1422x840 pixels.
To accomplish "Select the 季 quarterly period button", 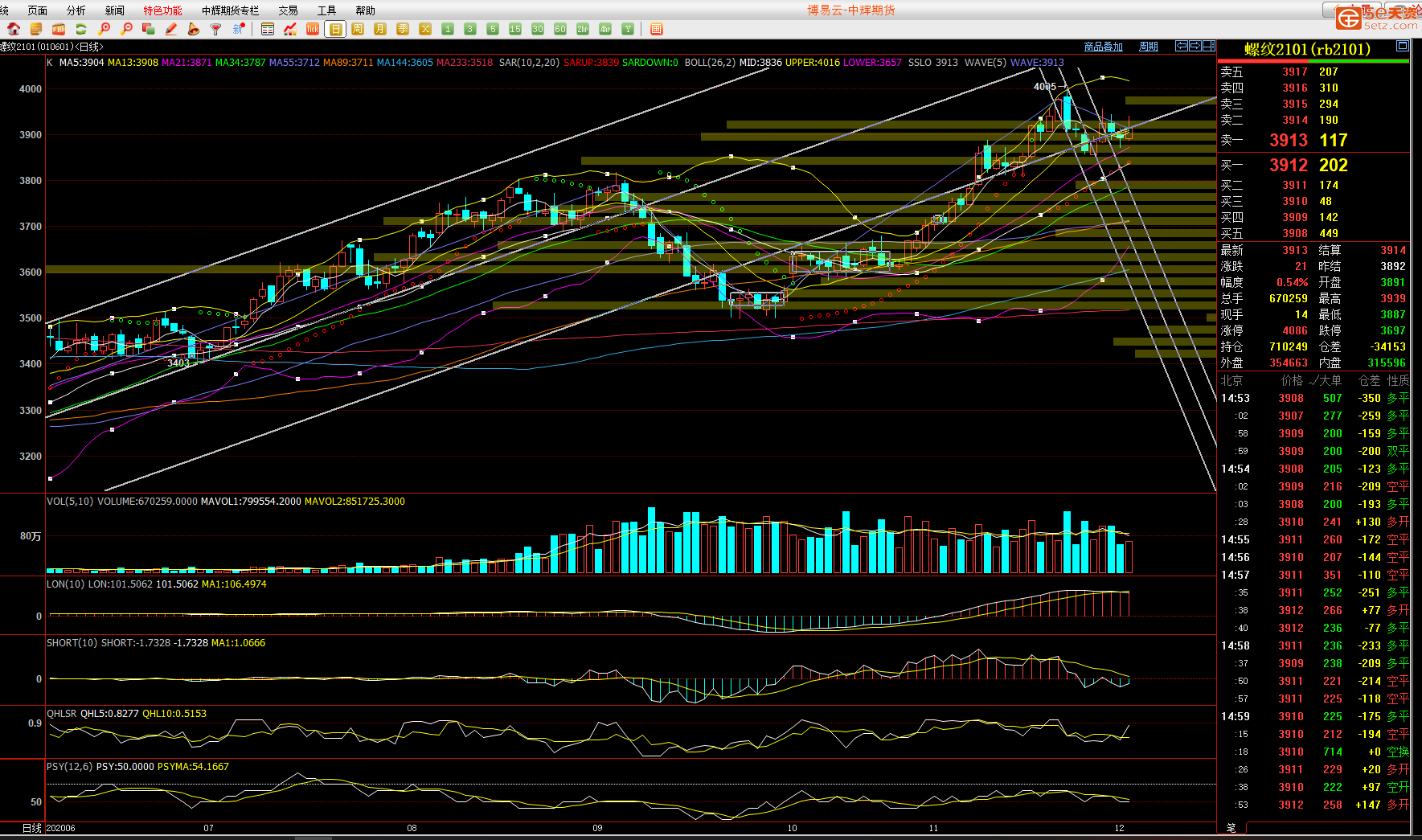I will coord(403,29).
